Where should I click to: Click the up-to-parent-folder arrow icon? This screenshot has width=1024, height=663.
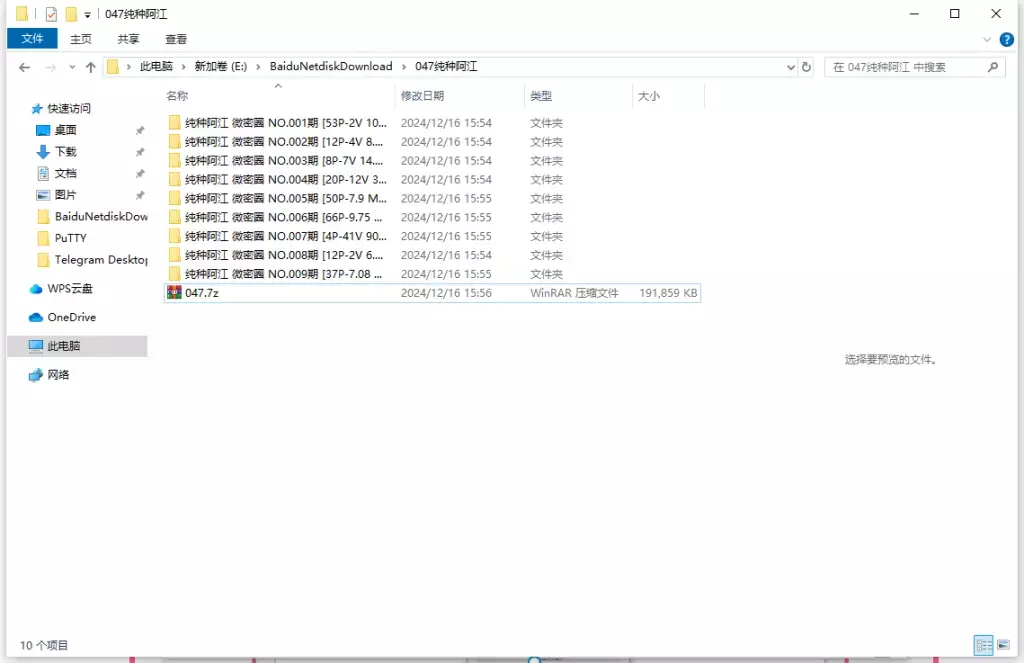click(91, 66)
